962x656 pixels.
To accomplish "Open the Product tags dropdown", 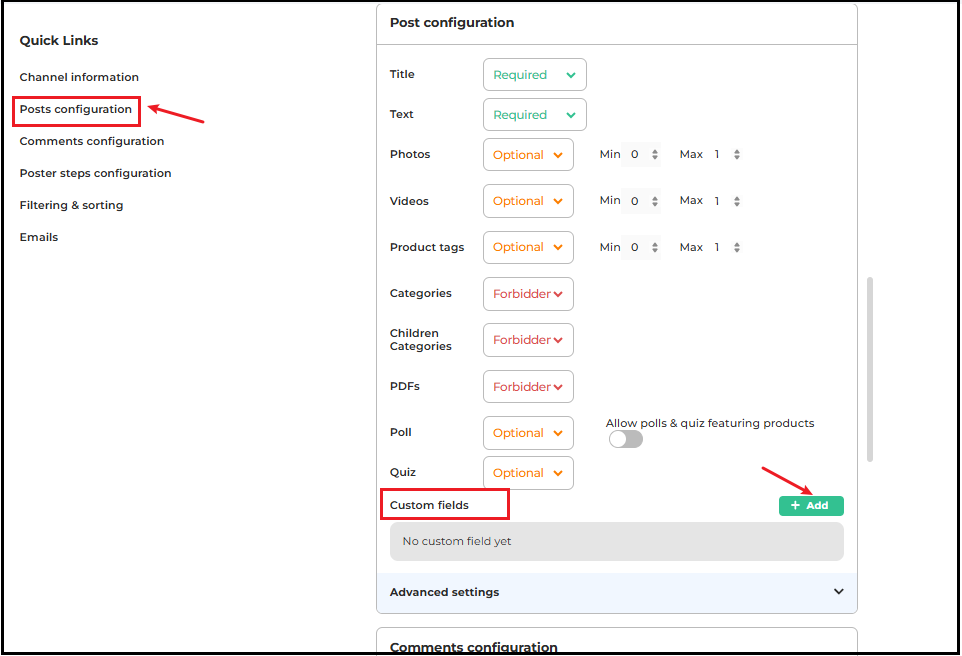I will (528, 247).
